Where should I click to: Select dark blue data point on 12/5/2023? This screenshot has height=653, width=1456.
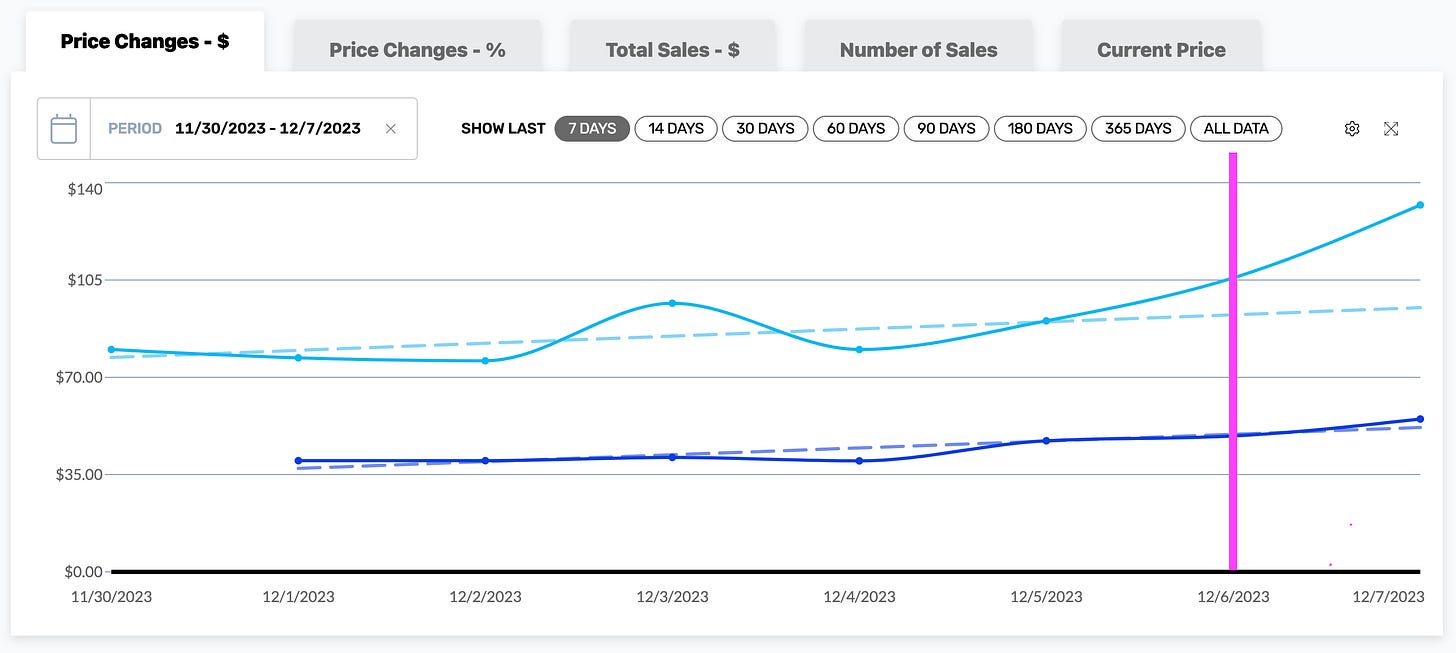point(1046,441)
